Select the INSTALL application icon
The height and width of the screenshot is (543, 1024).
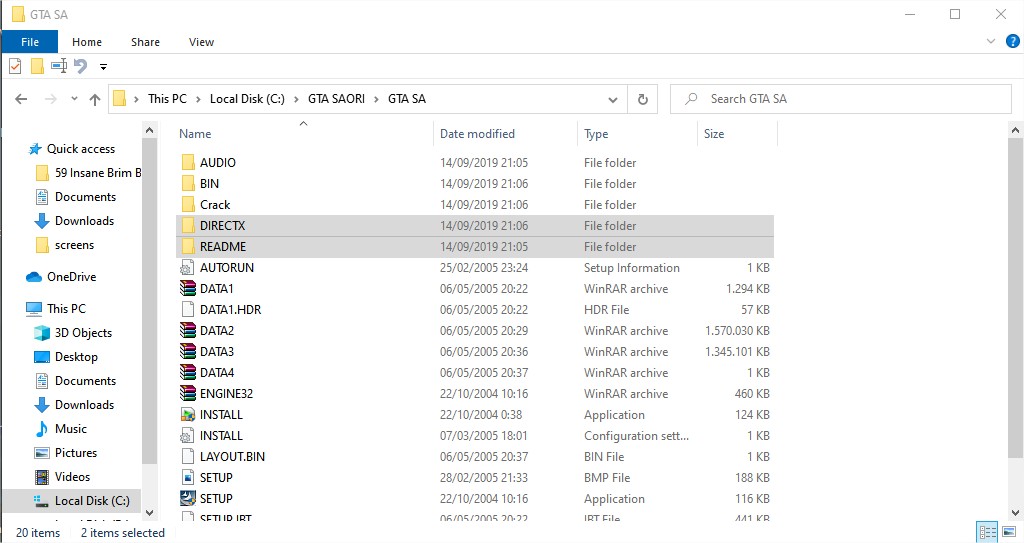[x=188, y=414]
